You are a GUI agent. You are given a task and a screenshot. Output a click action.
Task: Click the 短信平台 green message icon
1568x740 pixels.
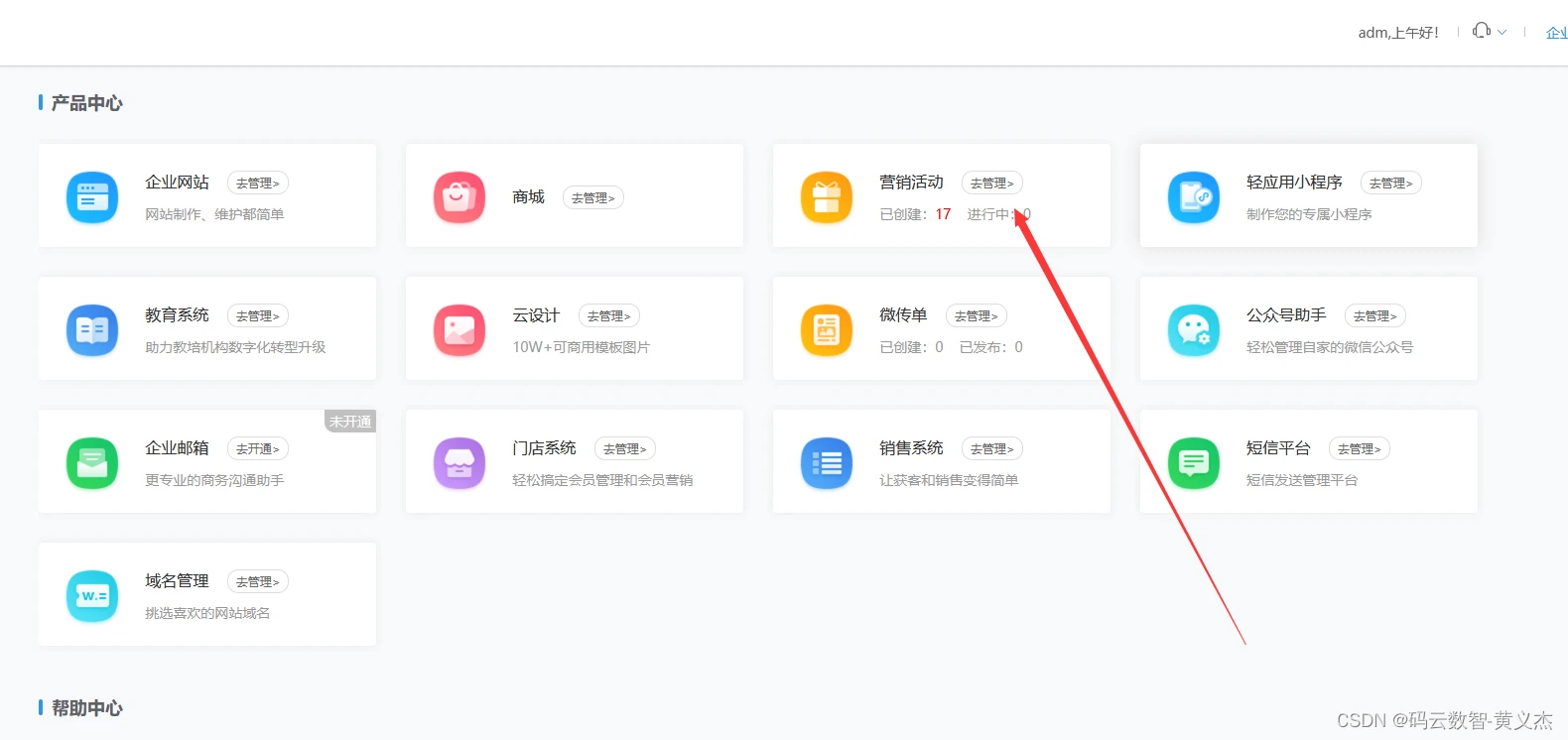coord(1194,463)
